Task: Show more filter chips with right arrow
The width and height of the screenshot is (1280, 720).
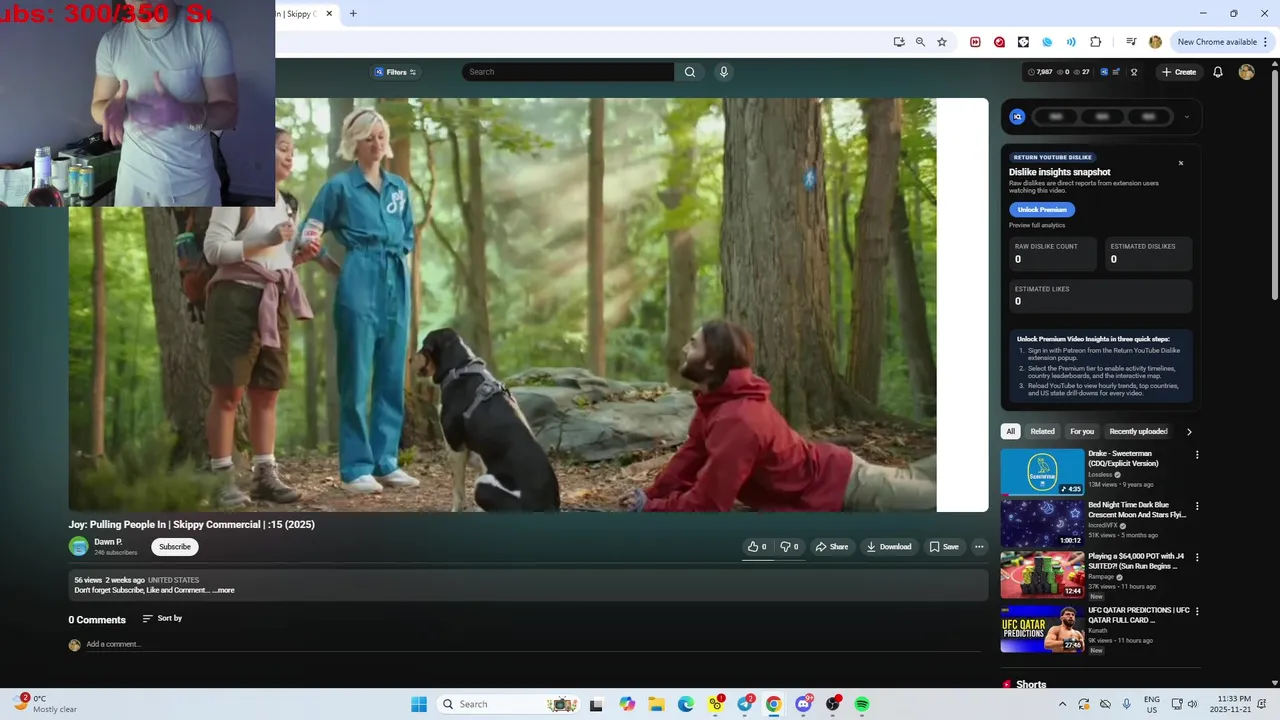Action: [1189, 432]
